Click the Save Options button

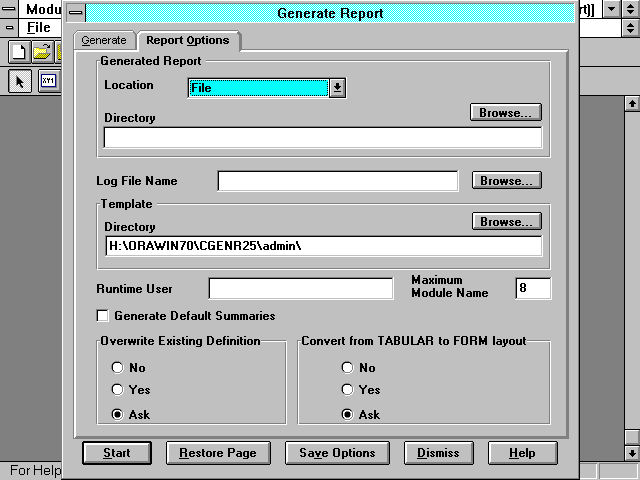click(x=337, y=453)
